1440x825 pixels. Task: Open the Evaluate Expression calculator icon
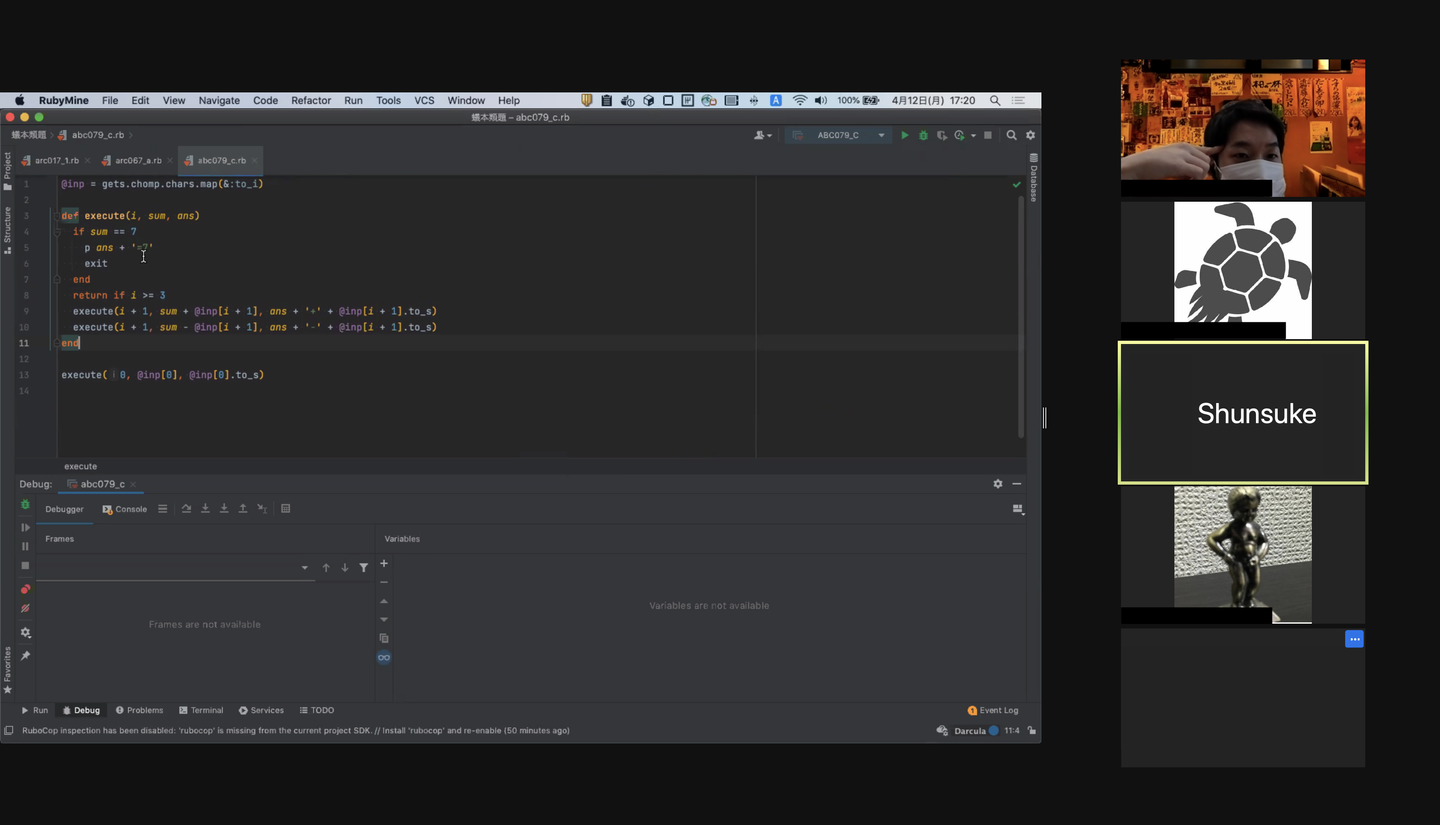tap(285, 509)
